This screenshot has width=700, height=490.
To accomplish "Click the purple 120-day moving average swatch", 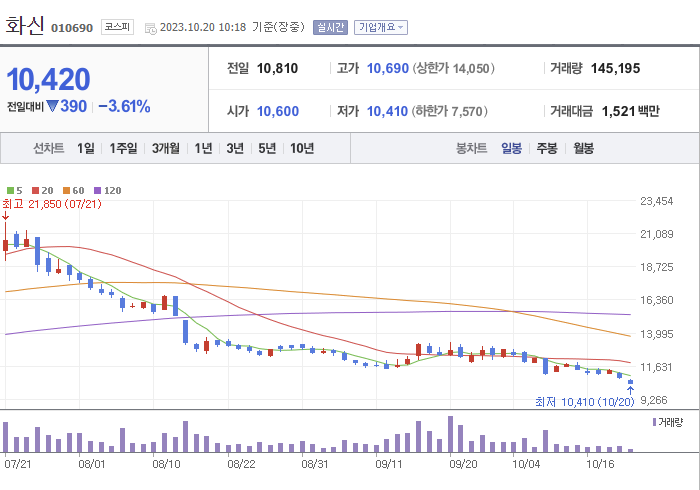I will point(97,191).
